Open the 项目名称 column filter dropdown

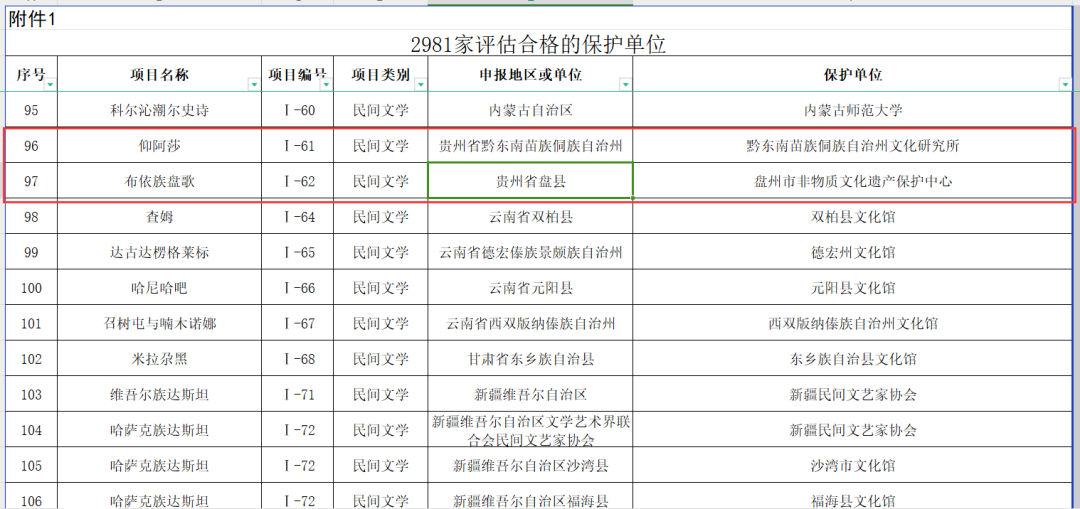254,84
